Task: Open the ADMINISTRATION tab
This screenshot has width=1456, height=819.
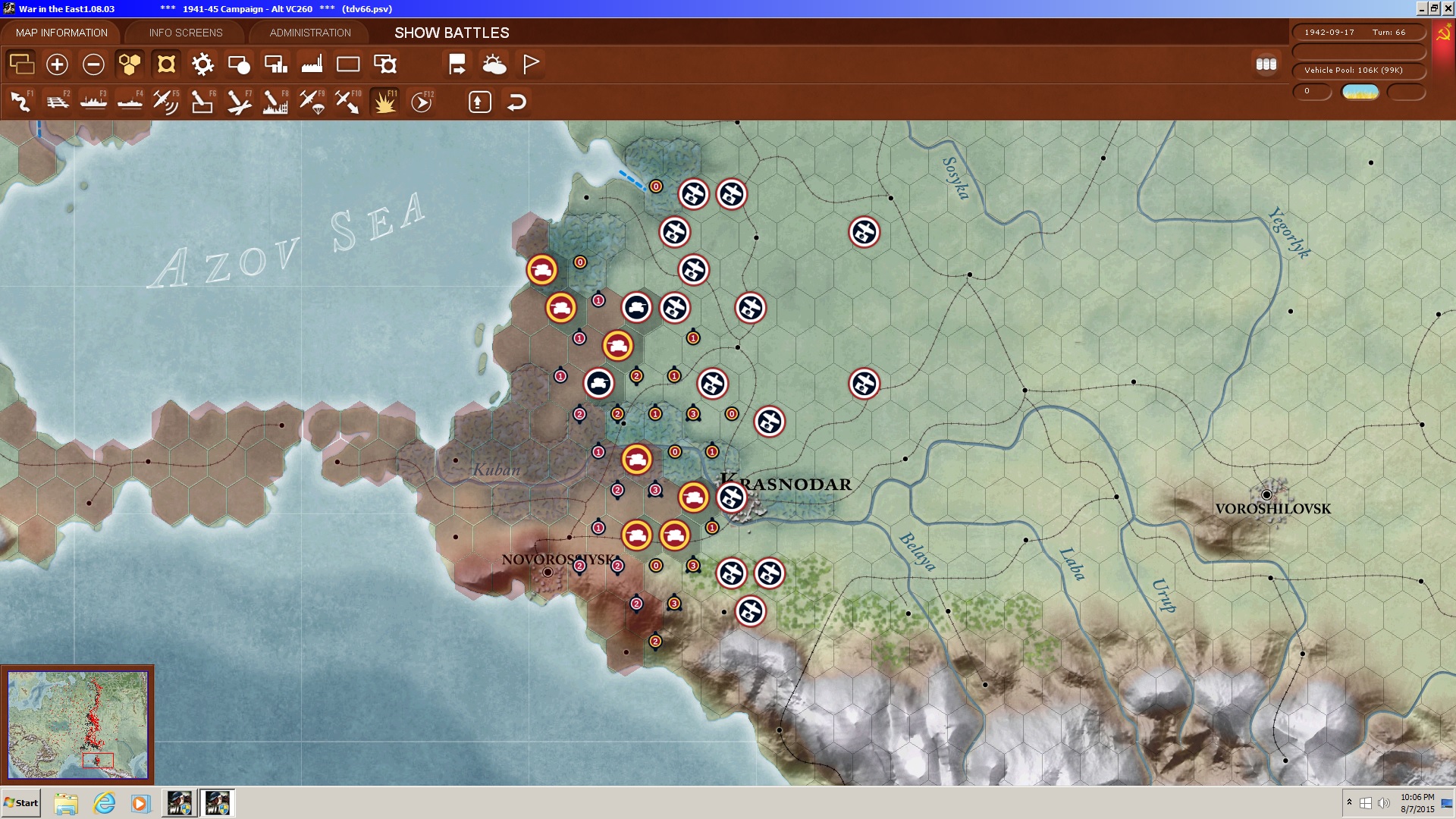Action: [310, 33]
